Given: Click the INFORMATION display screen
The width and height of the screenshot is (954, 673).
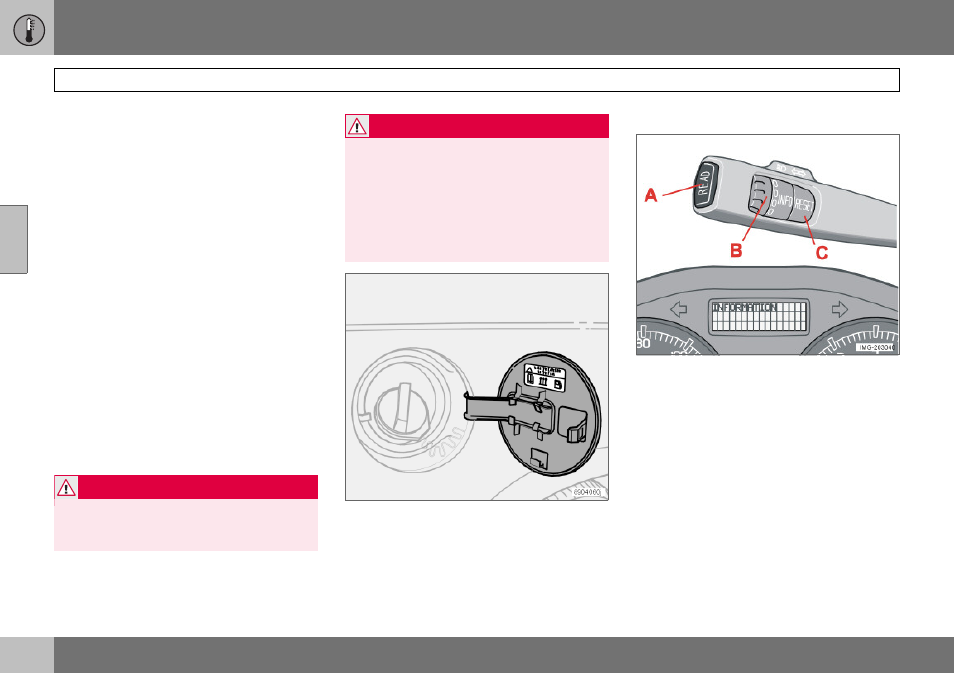Looking at the screenshot, I should click(x=759, y=316).
